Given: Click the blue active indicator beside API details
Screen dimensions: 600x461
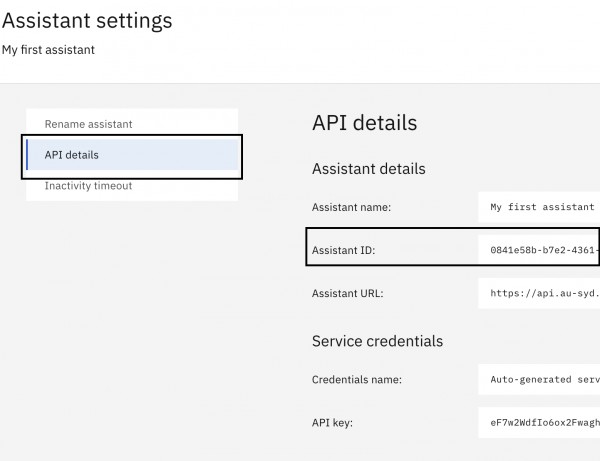Looking at the screenshot, I should click(x=27, y=155).
